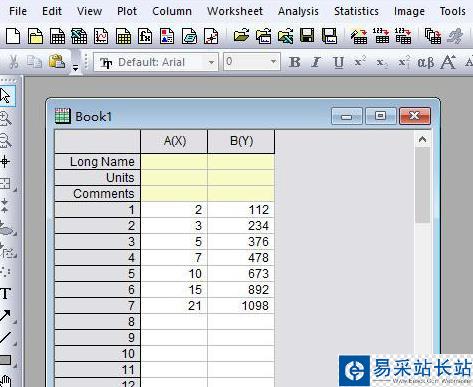The height and width of the screenshot is (387, 473).
Task: Click Import Single ASCII icon
Action: coord(381,36)
